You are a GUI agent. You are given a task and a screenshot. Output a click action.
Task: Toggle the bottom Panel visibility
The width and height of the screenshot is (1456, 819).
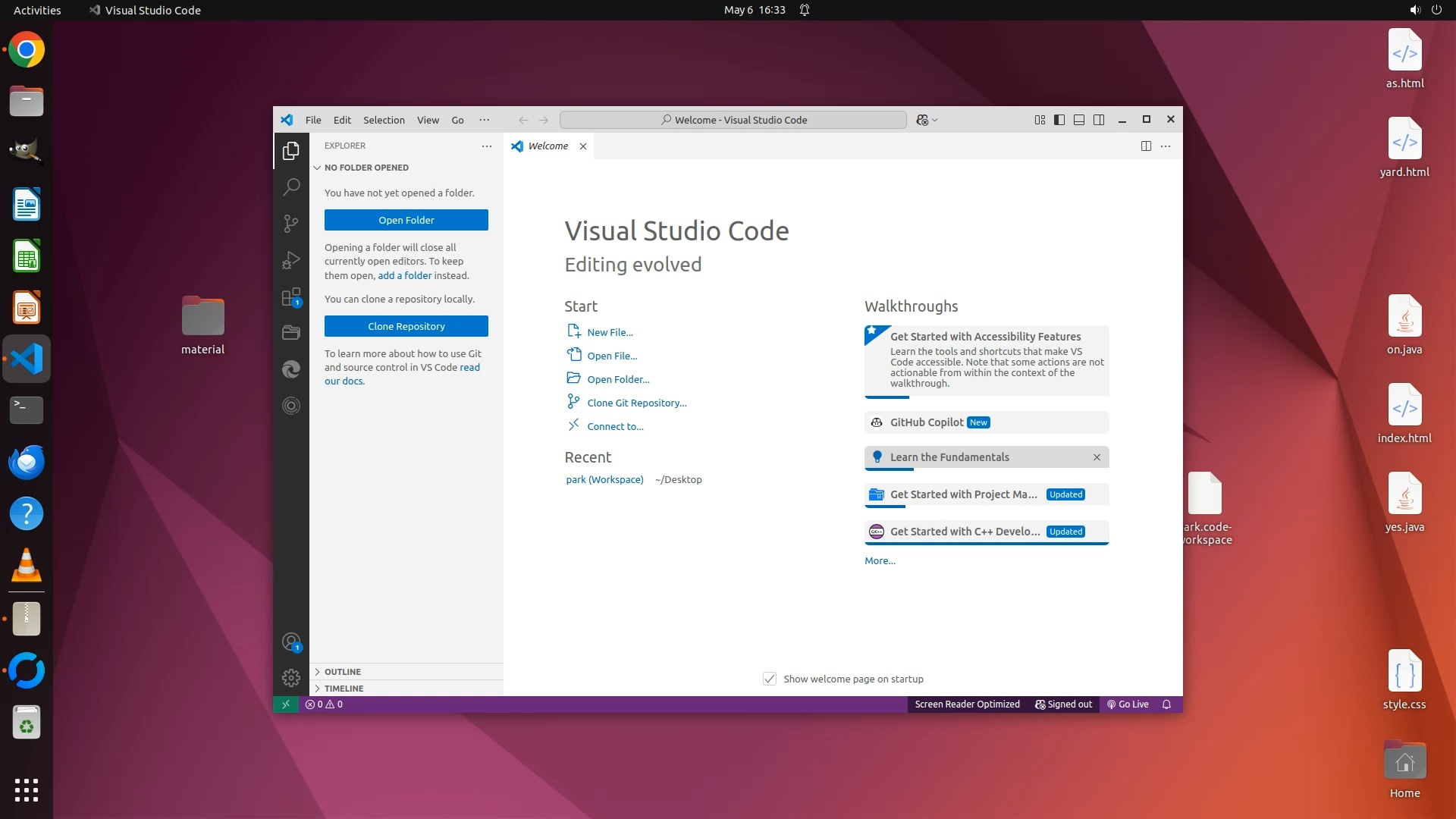tap(1079, 120)
